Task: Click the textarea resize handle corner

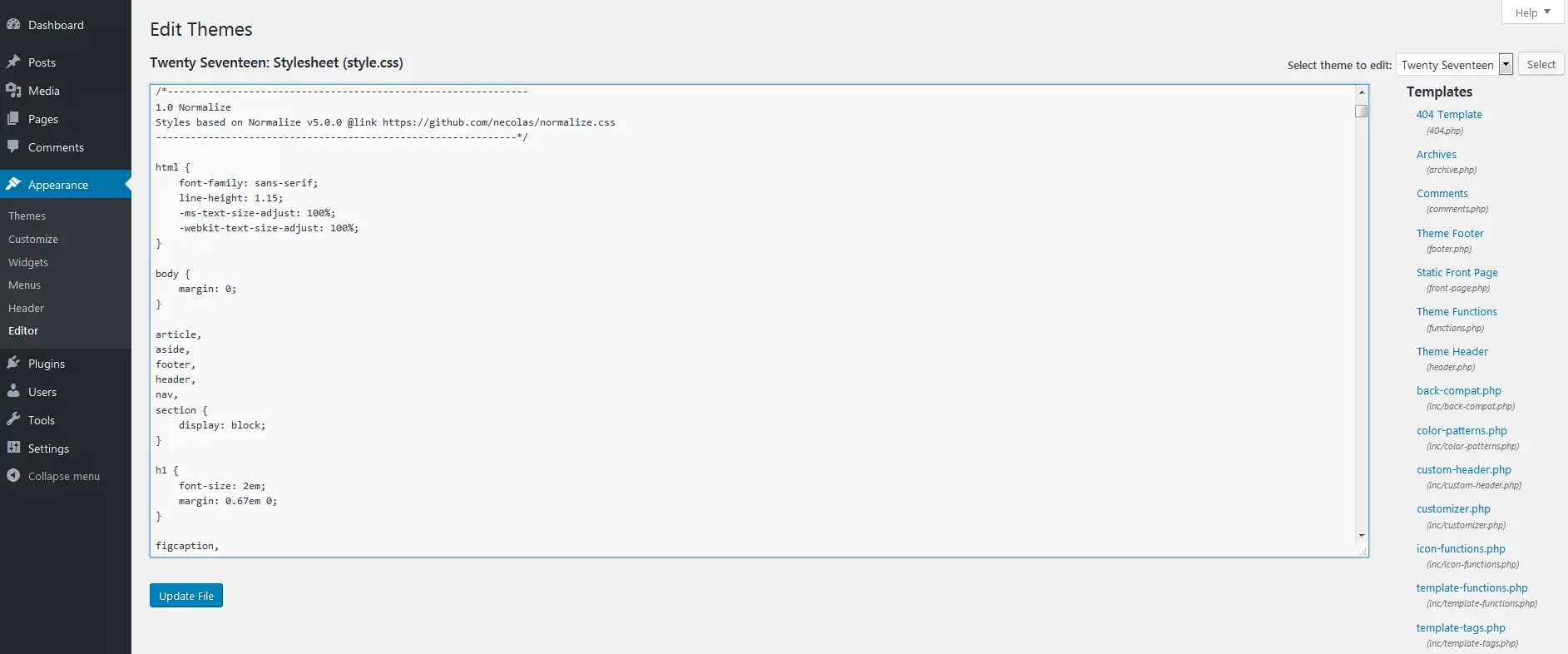Action: click(x=1363, y=551)
